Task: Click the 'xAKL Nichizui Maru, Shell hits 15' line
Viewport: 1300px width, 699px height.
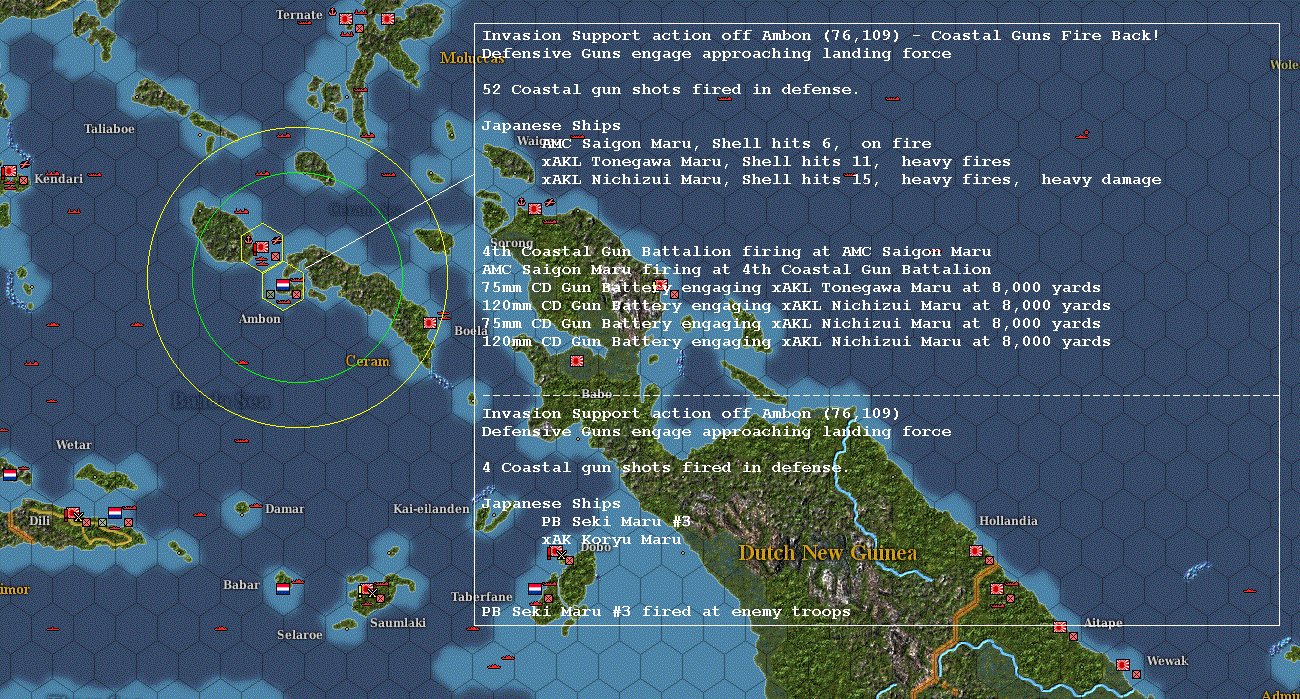Action: (x=851, y=179)
